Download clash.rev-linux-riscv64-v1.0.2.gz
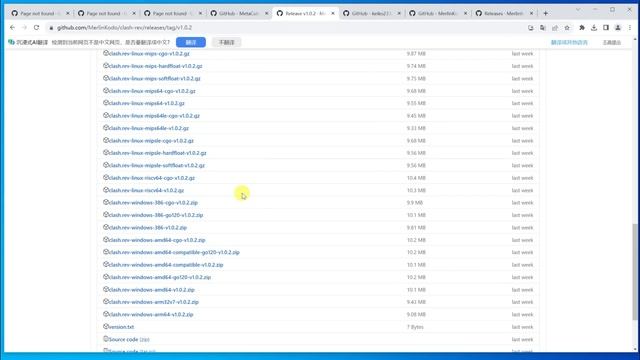Screen dimensions: 640x360 146,190
